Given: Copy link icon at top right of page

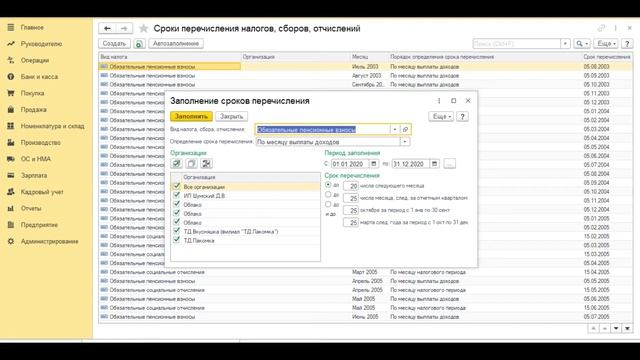Looking at the screenshot, I should tap(601, 28).
